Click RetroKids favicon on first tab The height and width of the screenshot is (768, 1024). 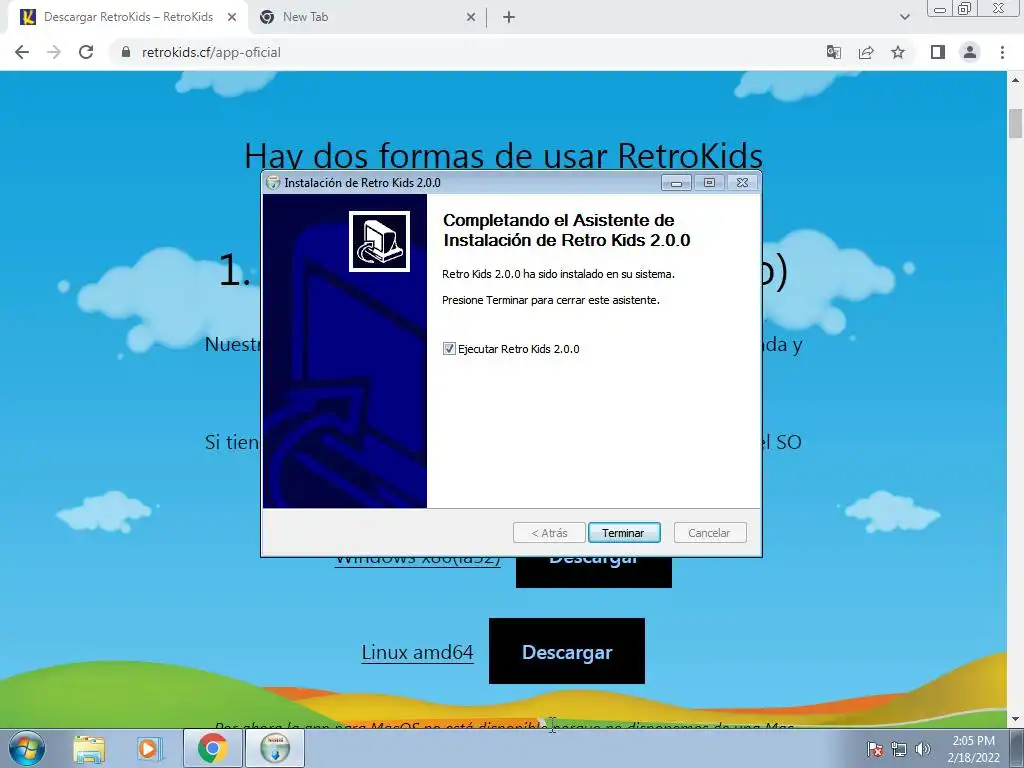(x=27, y=17)
